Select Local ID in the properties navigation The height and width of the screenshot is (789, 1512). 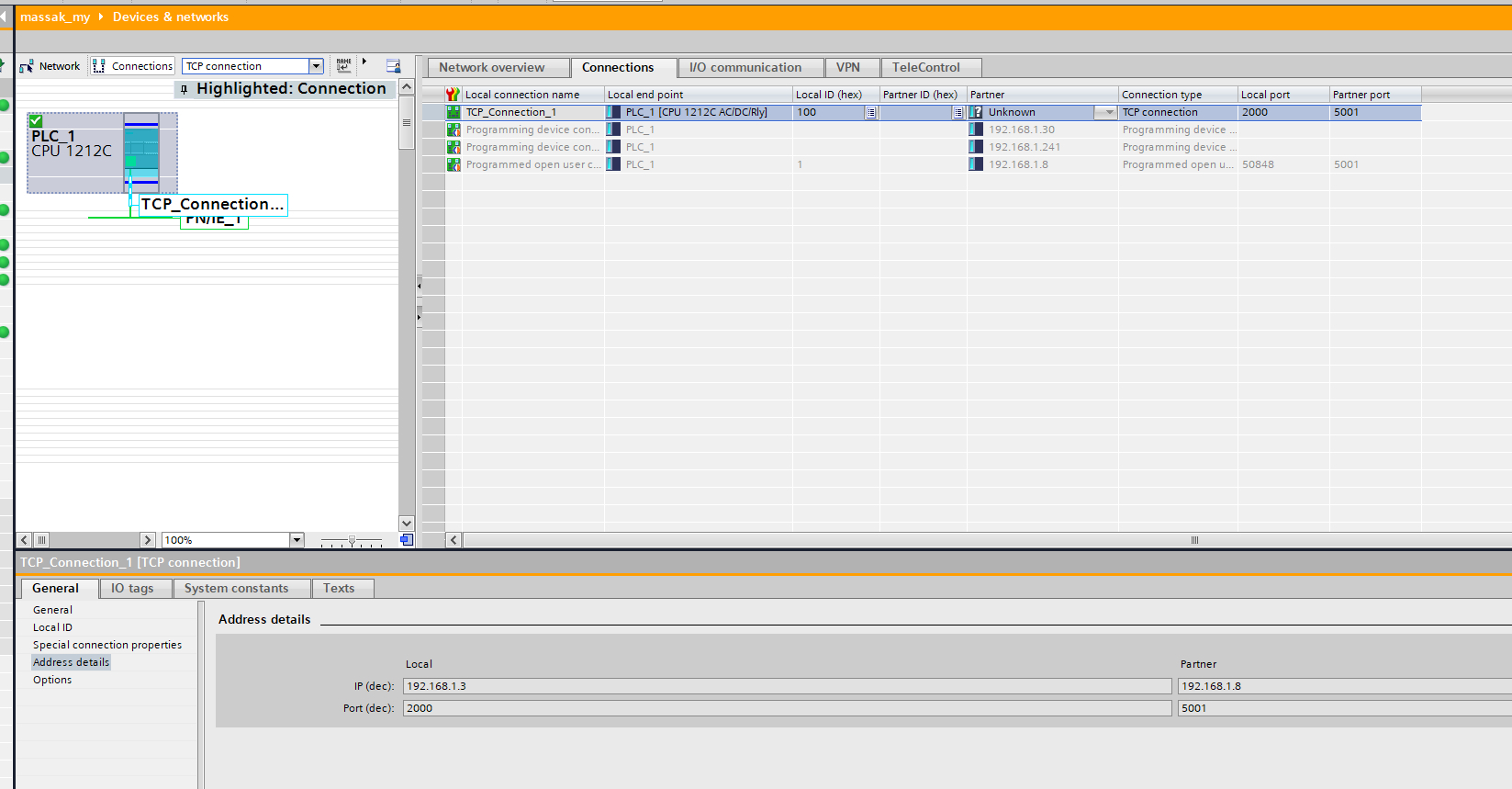click(52, 627)
